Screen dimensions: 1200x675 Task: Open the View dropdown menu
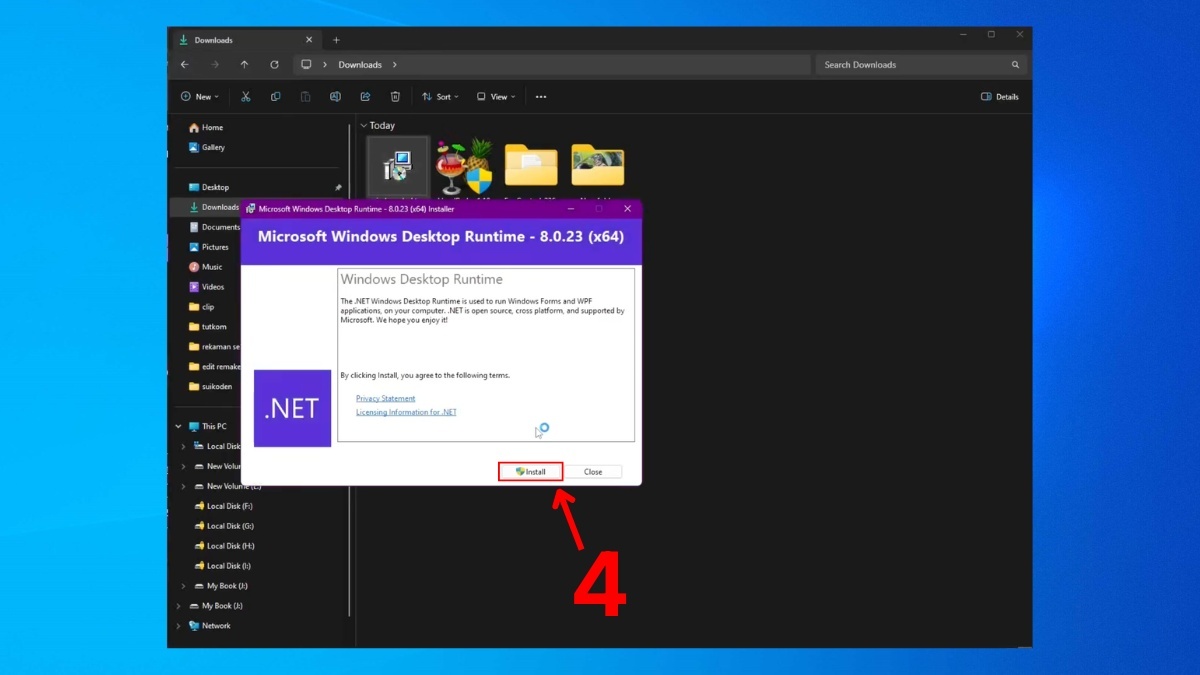click(496, 97)
